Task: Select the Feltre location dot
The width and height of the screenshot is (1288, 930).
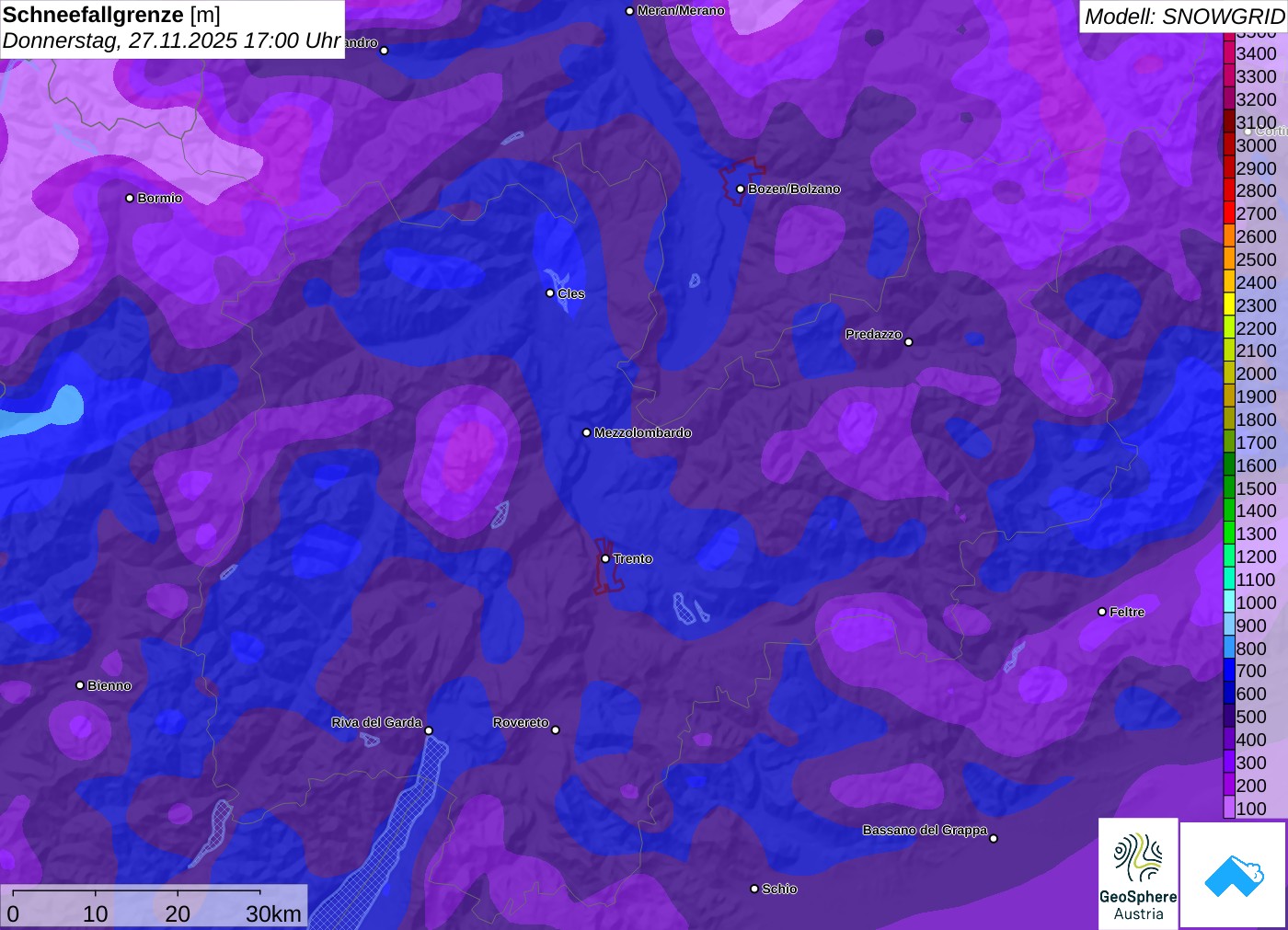Action: (x=1102, y=612)
